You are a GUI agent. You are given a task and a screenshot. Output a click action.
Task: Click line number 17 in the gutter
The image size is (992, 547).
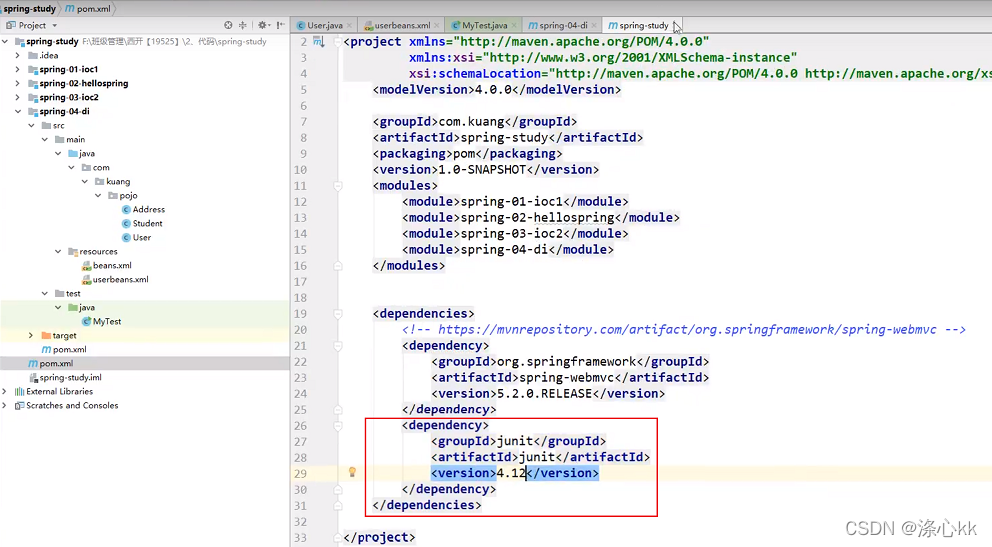301,282
